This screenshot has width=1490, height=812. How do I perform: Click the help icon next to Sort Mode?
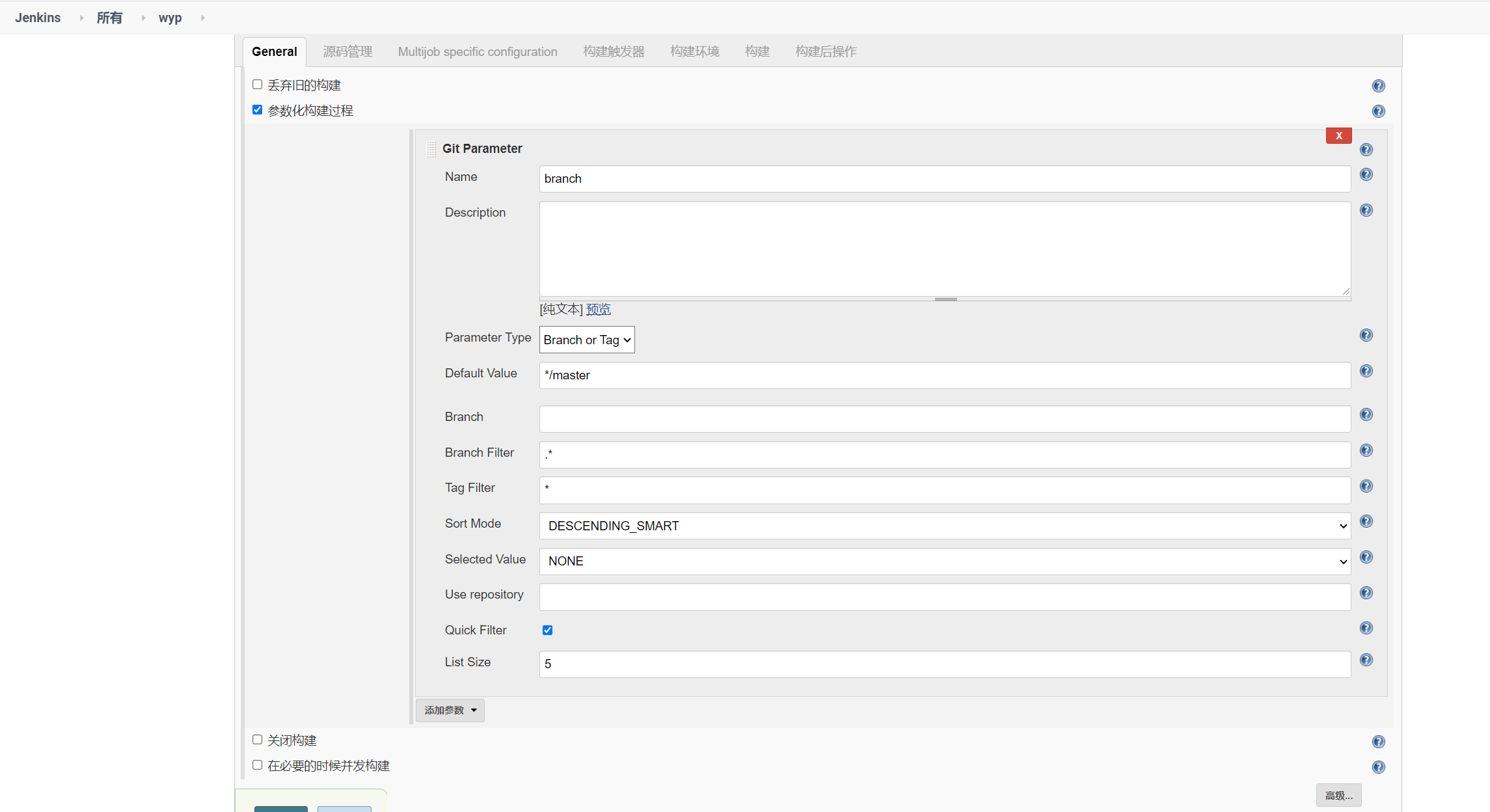1366,521
